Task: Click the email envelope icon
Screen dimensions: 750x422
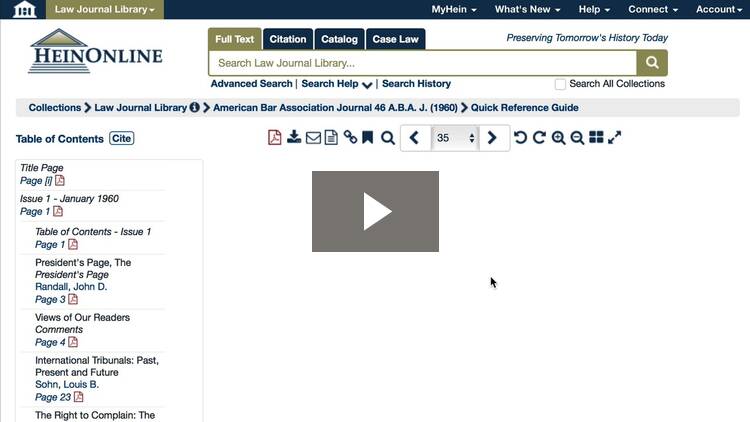Action: coord(313,138)
